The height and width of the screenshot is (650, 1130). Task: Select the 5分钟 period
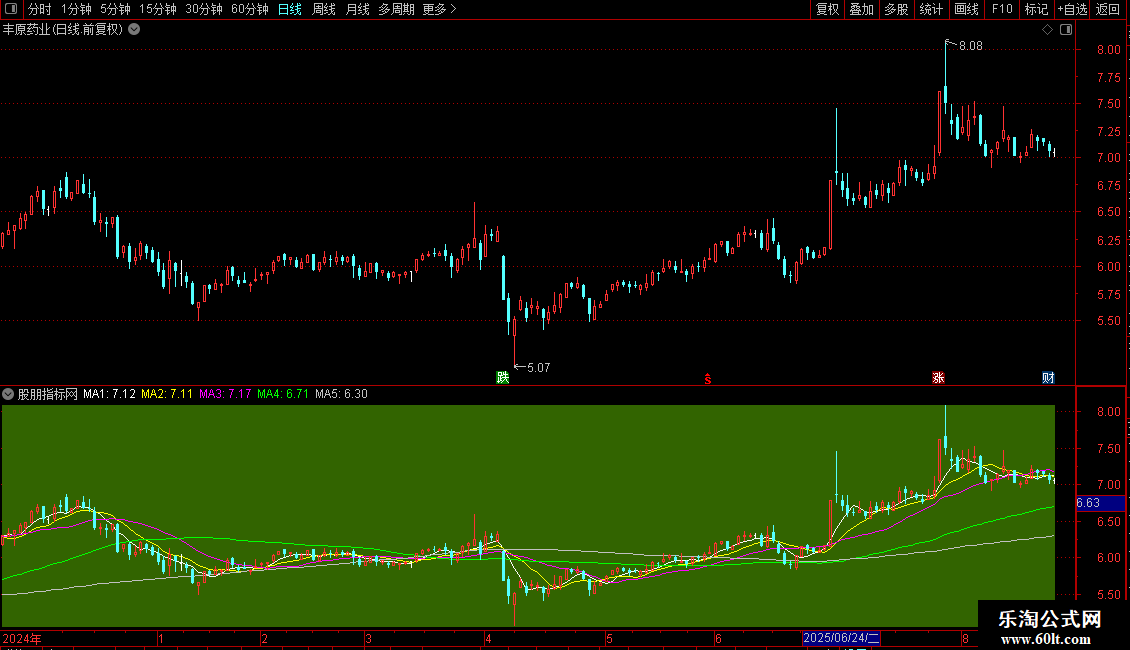(x=115, y=9)
